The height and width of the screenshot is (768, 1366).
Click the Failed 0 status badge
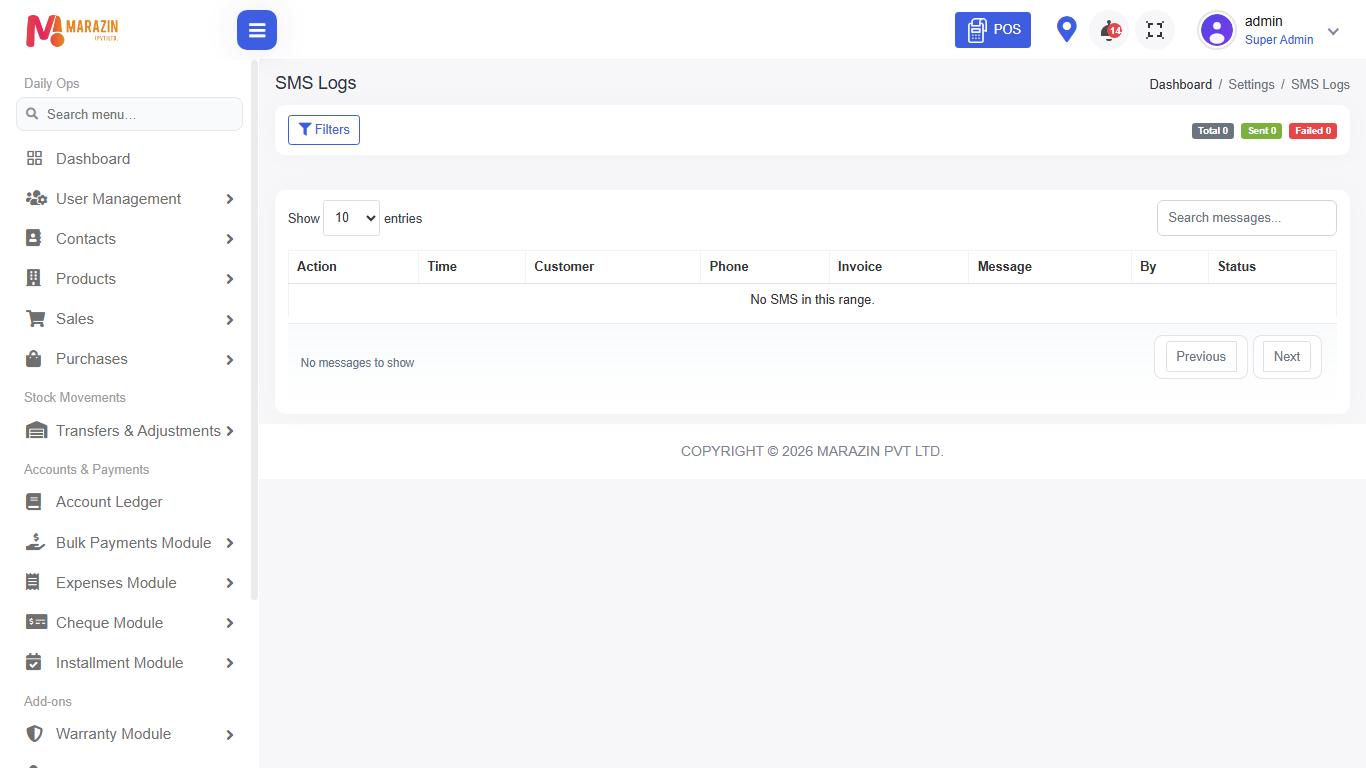point(1313,131)
